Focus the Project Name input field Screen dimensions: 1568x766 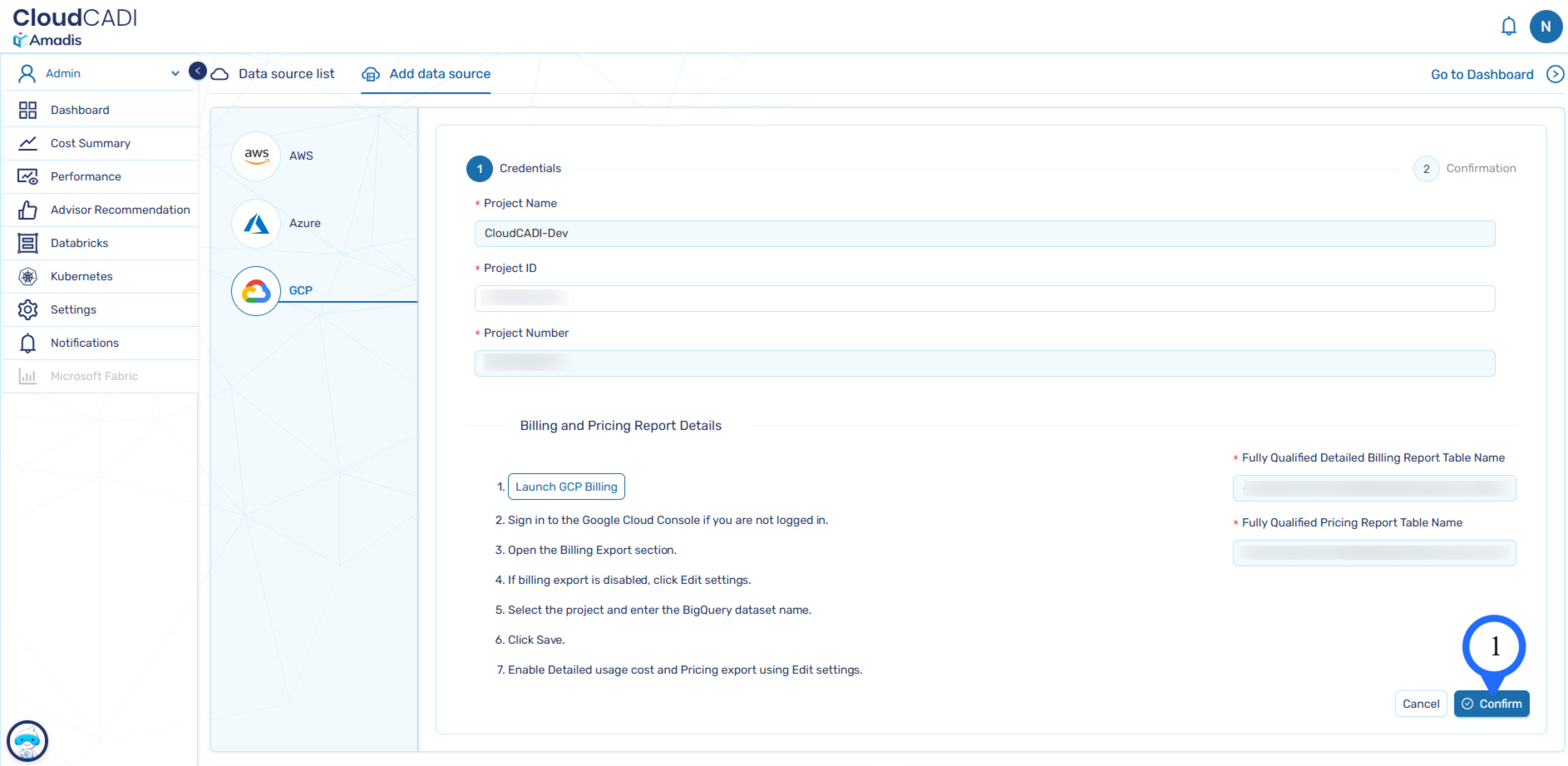[x=984, y=234]
